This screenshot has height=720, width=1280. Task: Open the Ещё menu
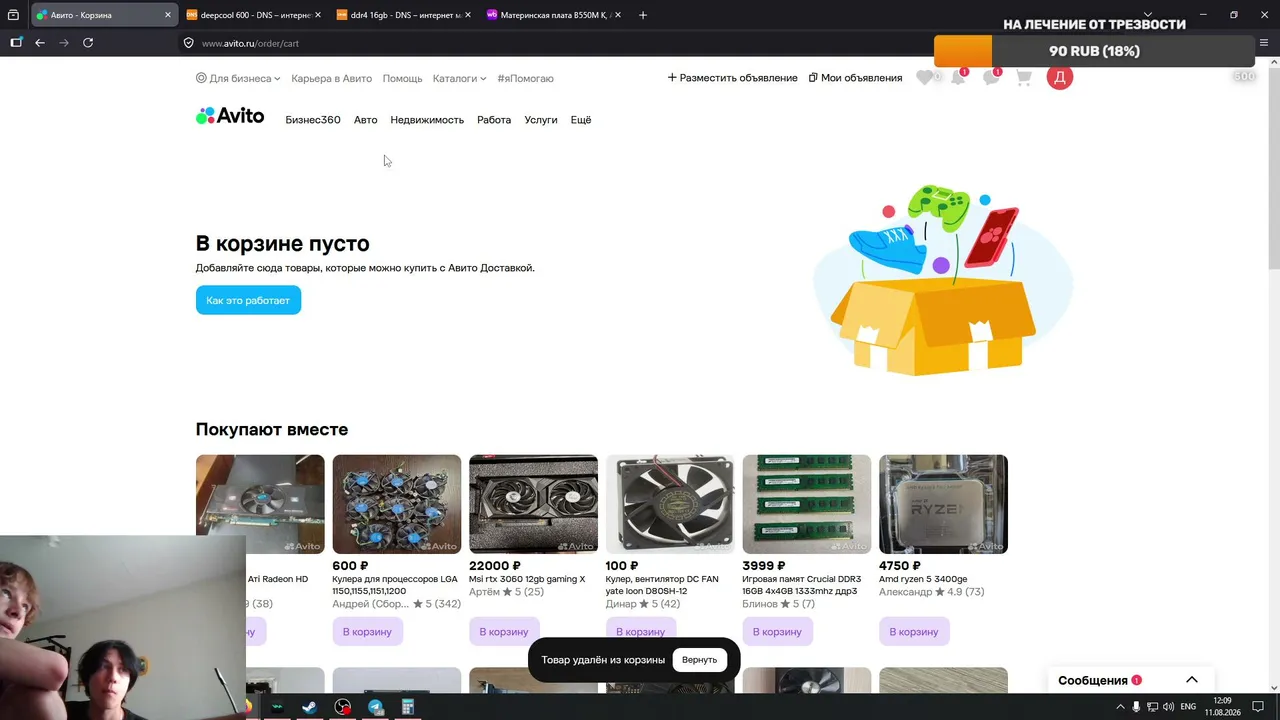click(581, 120)
